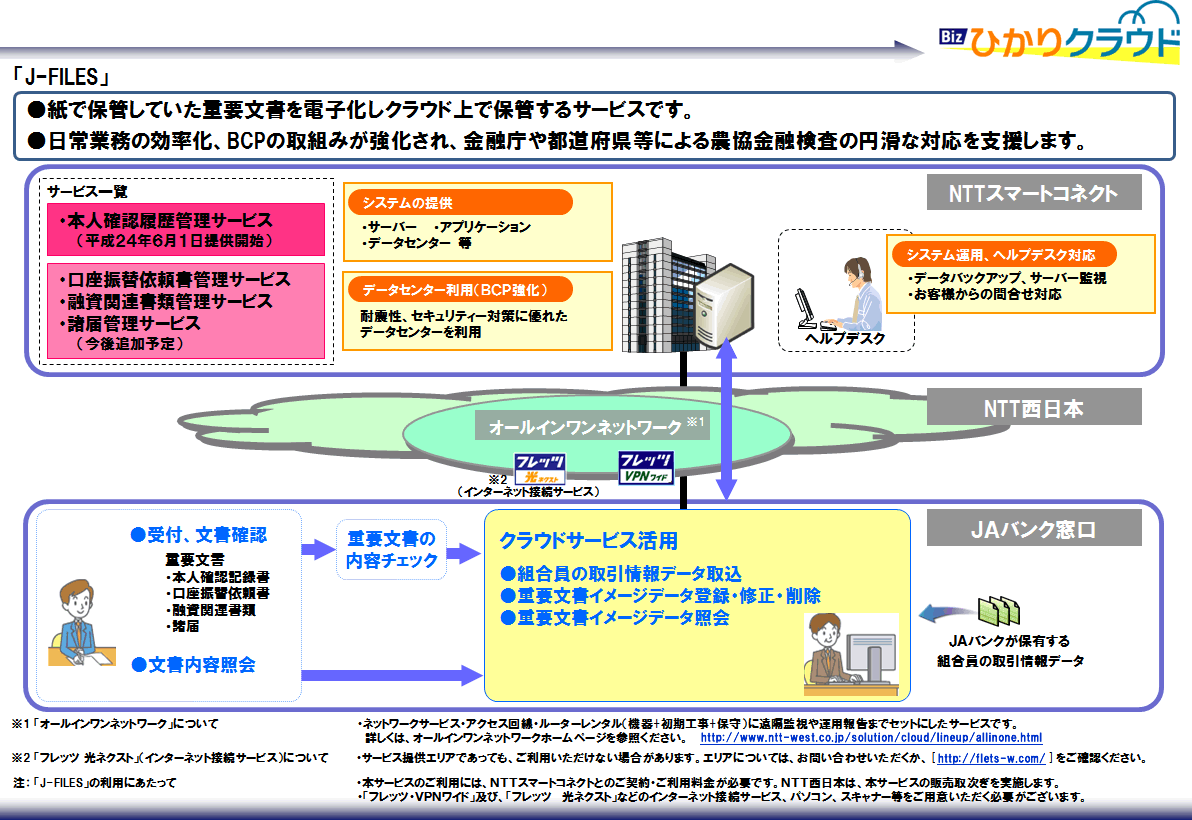Click the フレッツ VPNワイド logo
The width and height of the screenshot is (1192, 820).
point(645,467)
